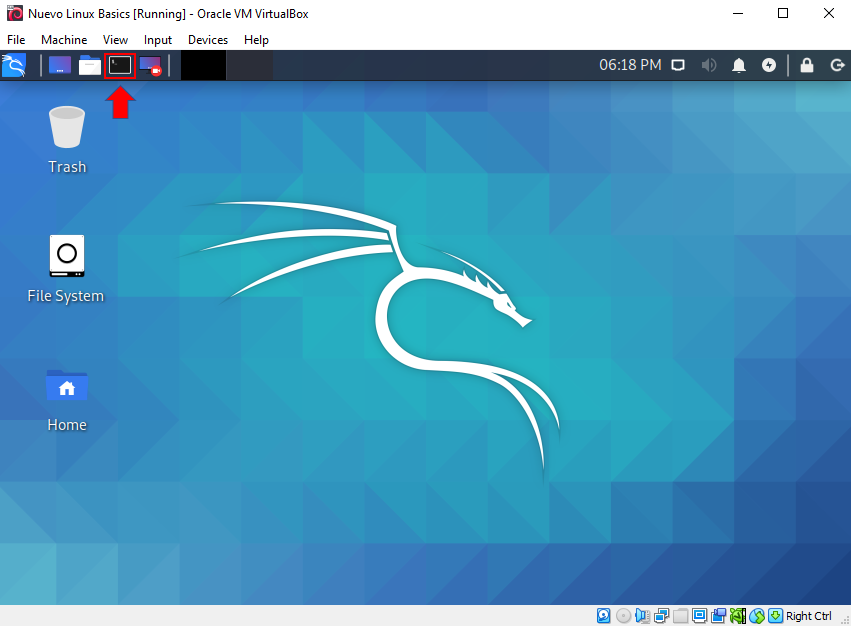Viewport: 851px width, 626px height.
Task: Open the display settings dropdown in the panel
Action: point(678,65)
